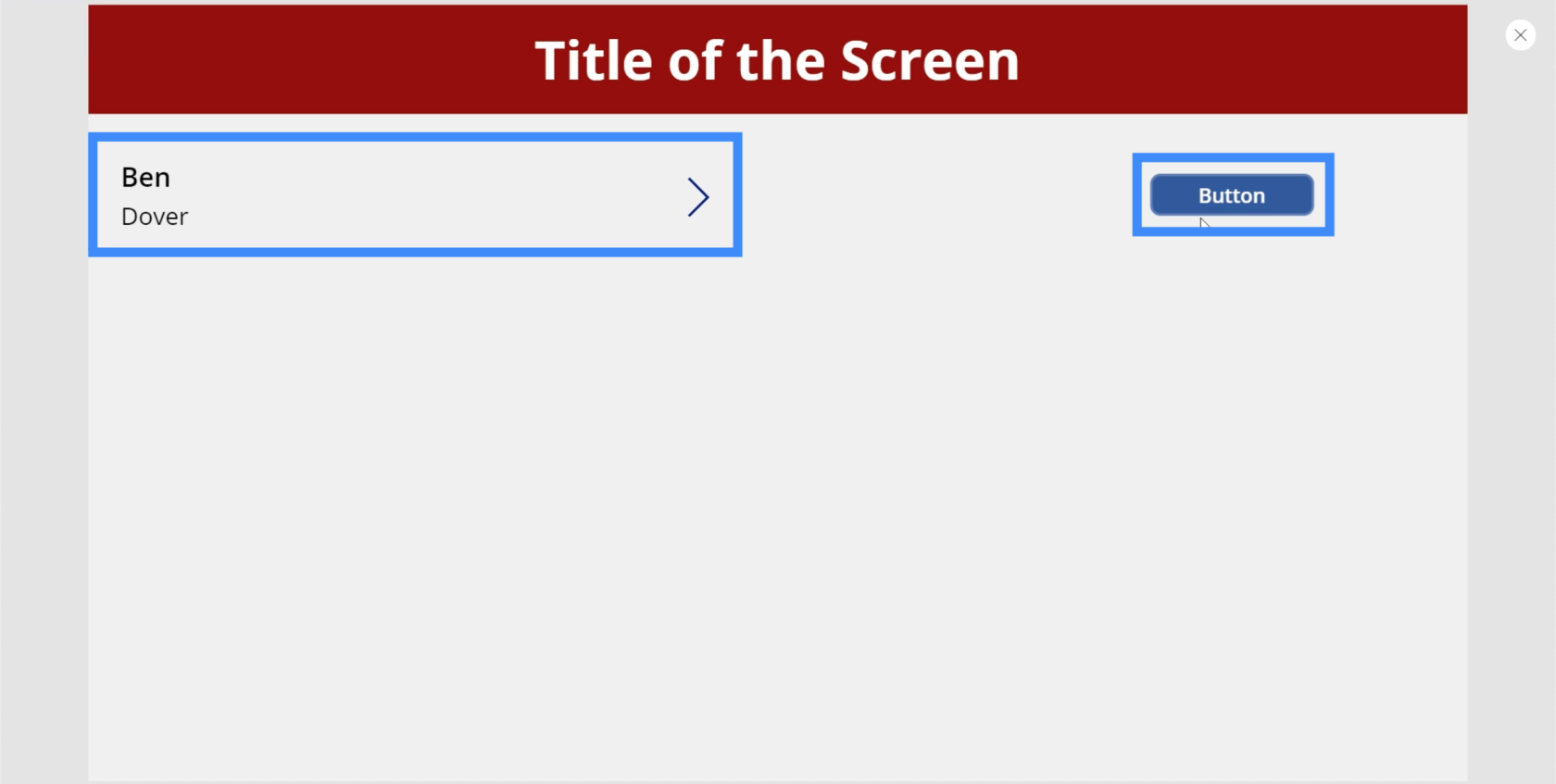1556x784 pixels.
Task: Click the blue outline around the gallery item
Action: coord(415,137)
